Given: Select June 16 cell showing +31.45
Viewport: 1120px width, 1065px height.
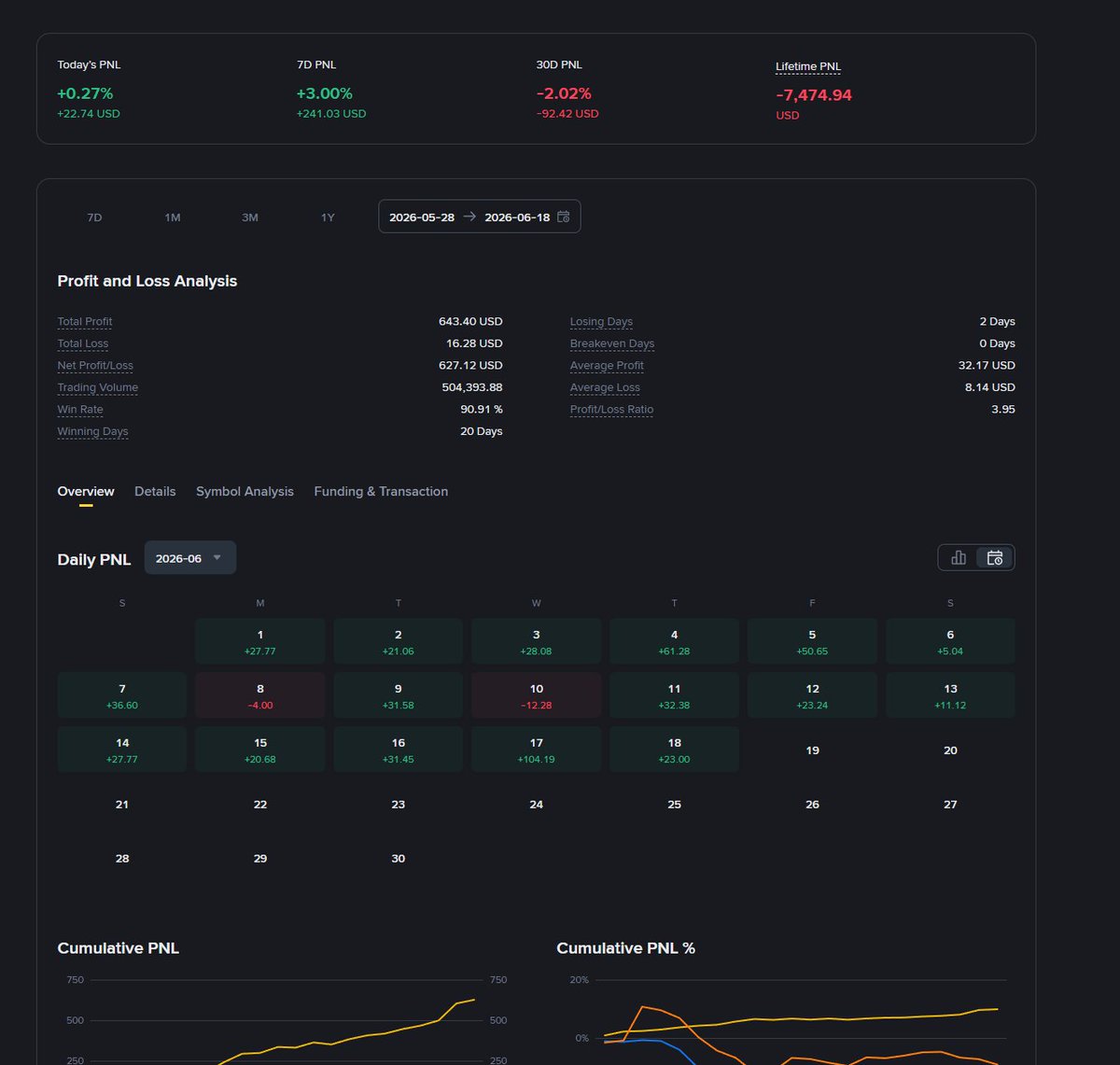Looking at the screenshot, I should tap(399, 750).
